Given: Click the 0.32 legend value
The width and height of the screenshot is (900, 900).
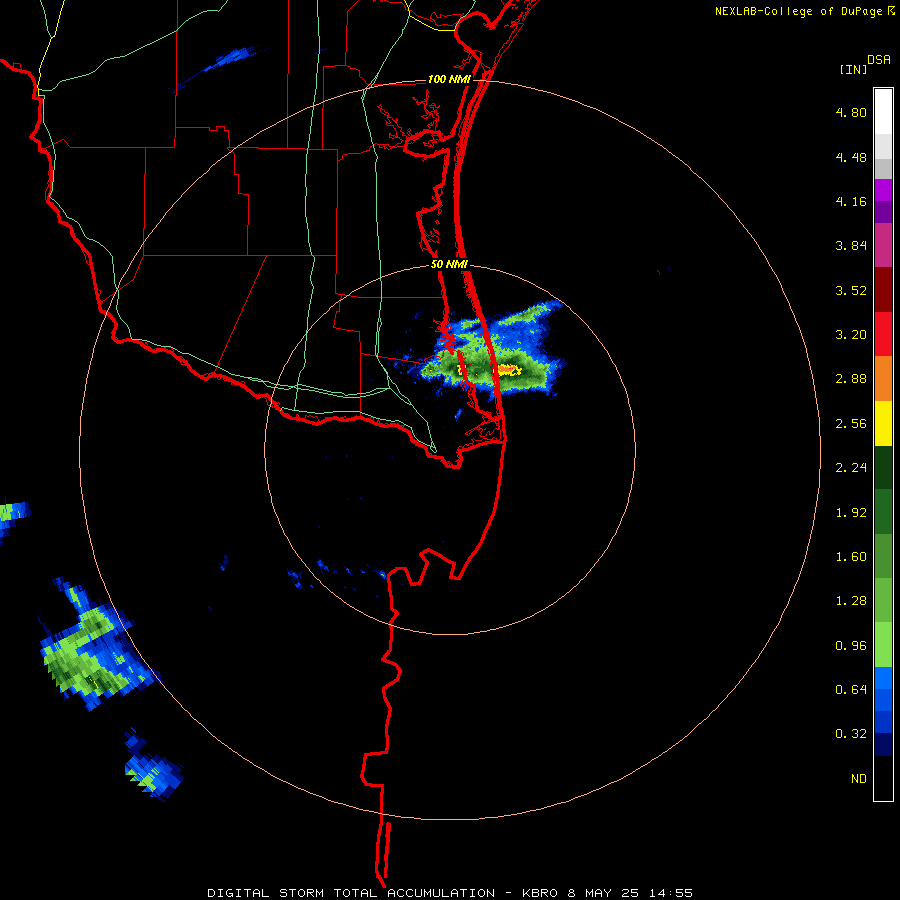Looking at the screenshot, I should click(851, 734).
